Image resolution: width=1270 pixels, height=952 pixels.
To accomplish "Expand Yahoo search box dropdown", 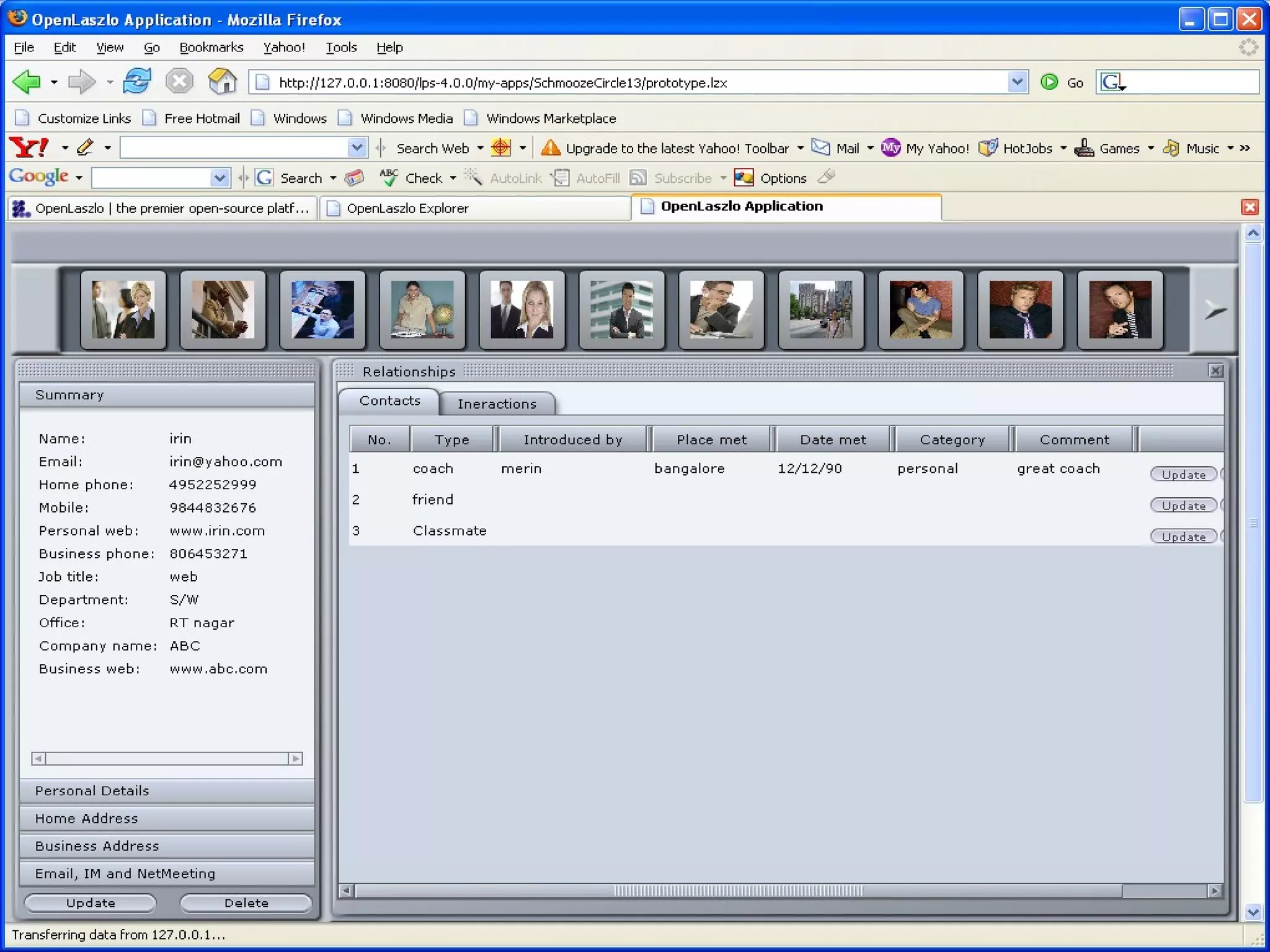I will [357, 148].
